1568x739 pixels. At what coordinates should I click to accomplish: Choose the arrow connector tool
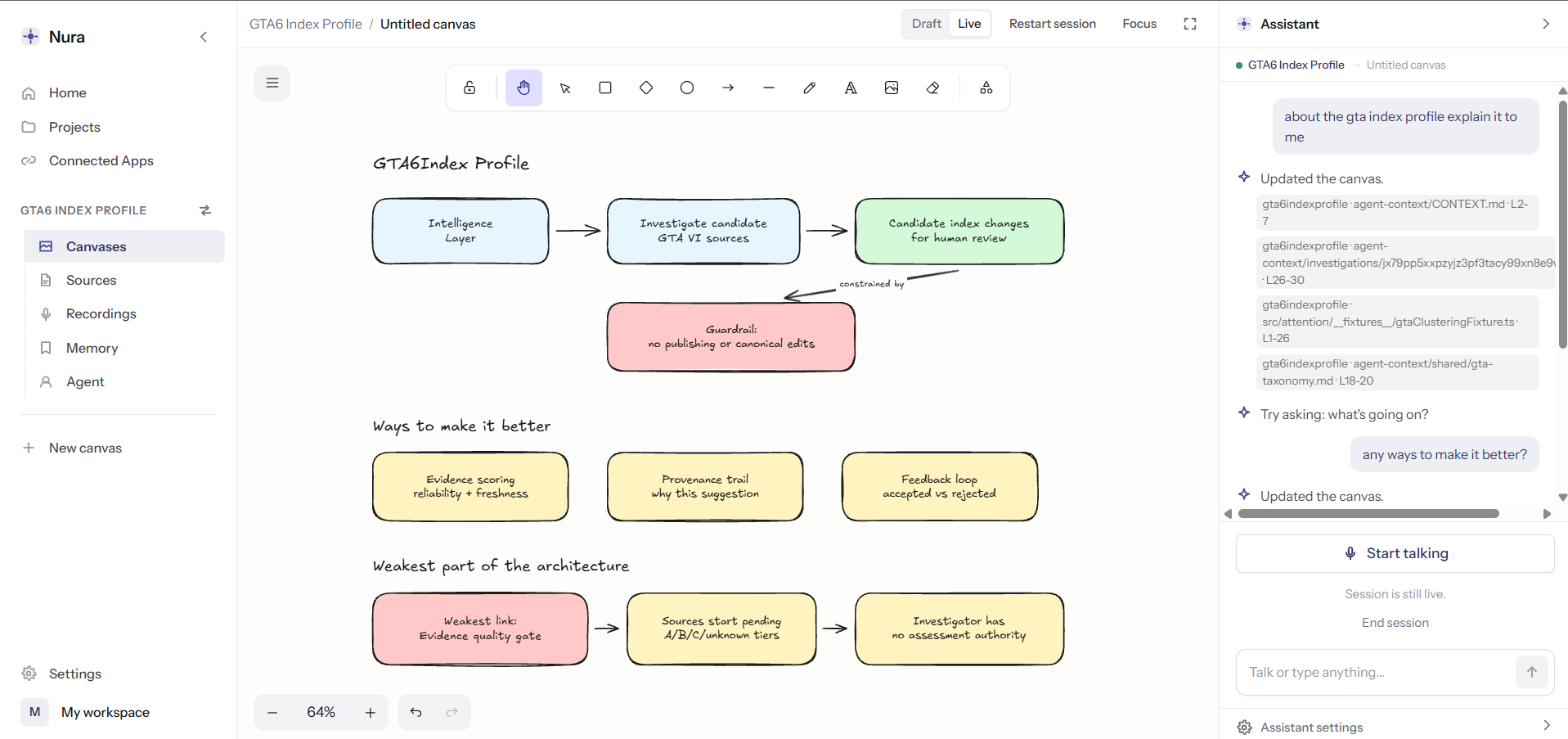coord(728,88)
